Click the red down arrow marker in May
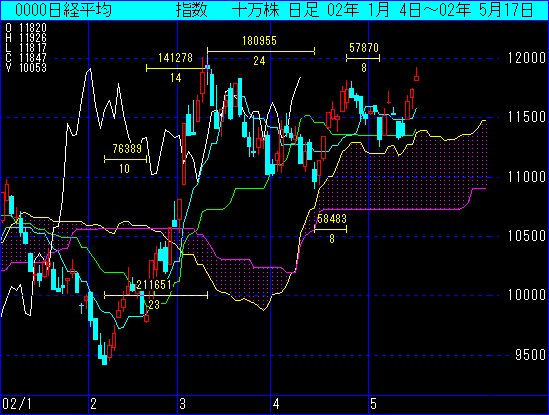This screenshot has width=549, height=415. (389, 98)
